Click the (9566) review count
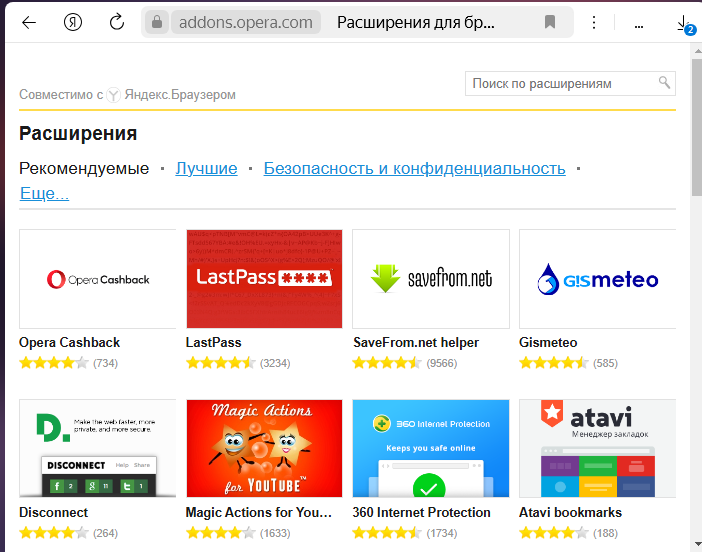Screen dimensions: 702x552 pos(442,363)
